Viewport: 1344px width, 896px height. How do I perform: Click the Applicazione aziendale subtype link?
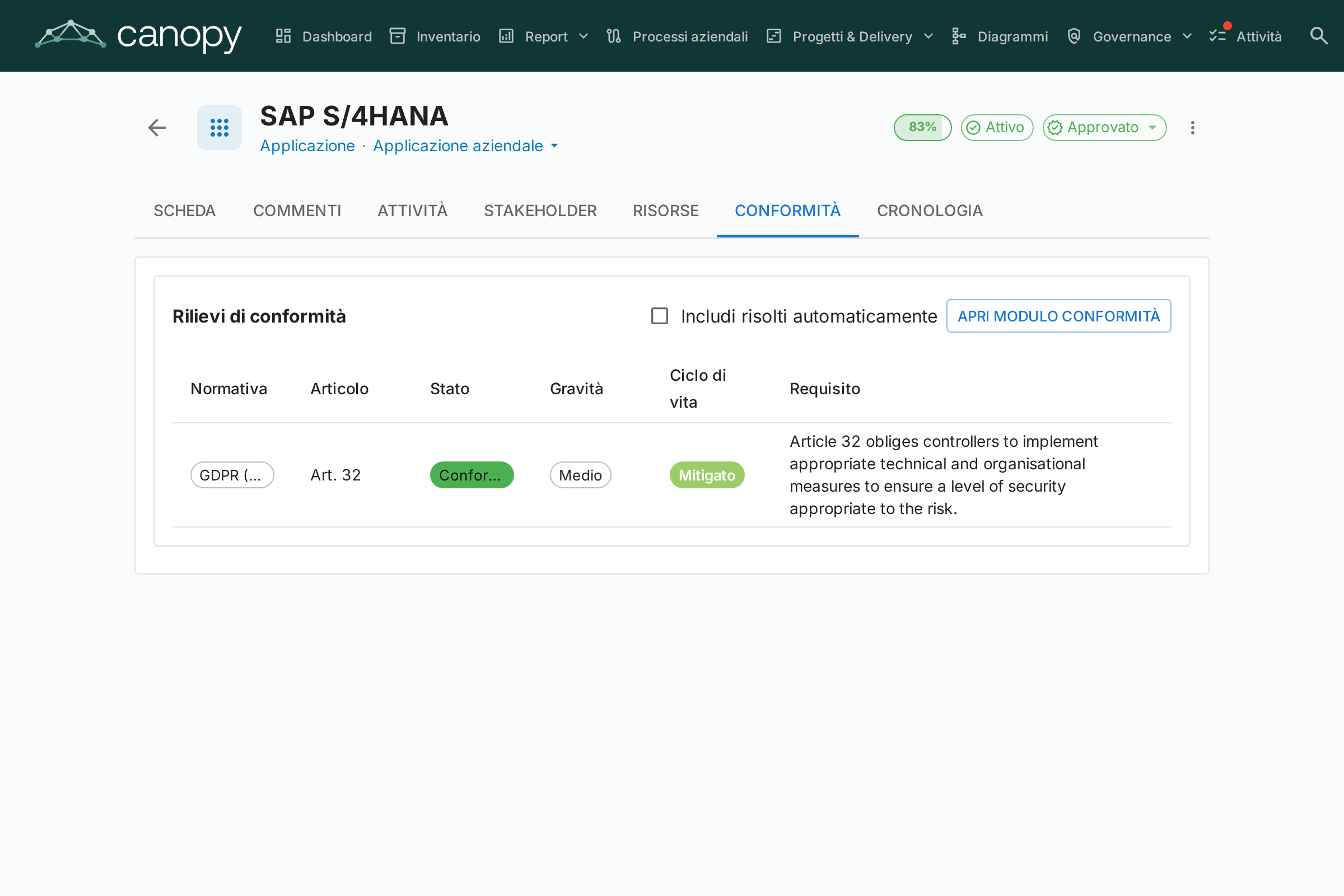(x=458, y=146)
